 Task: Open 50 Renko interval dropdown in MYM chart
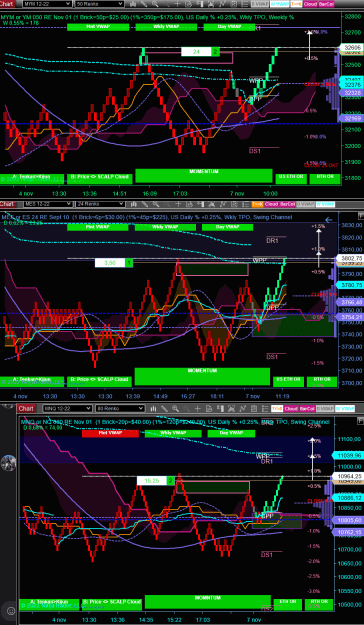tap(99, 4)
